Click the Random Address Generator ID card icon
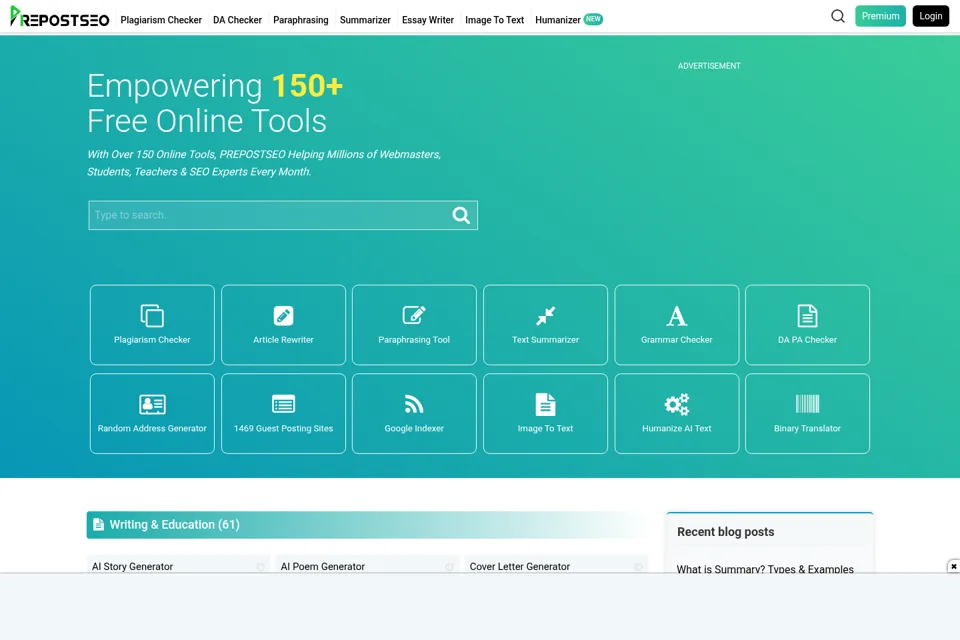Screen dimensions: 960x640 [152, 404]
